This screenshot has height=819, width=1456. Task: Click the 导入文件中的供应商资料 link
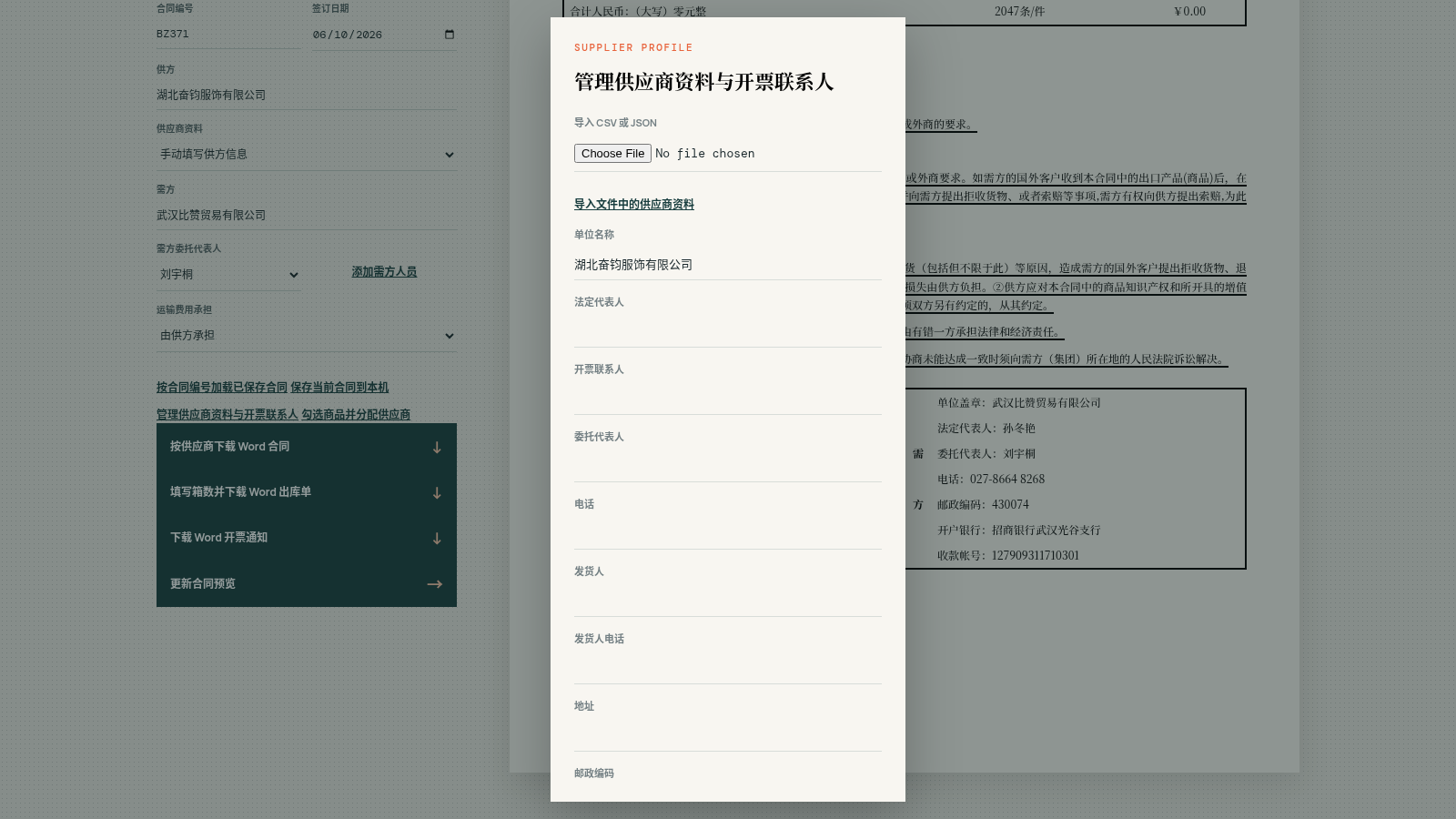[x=634, y=205]
